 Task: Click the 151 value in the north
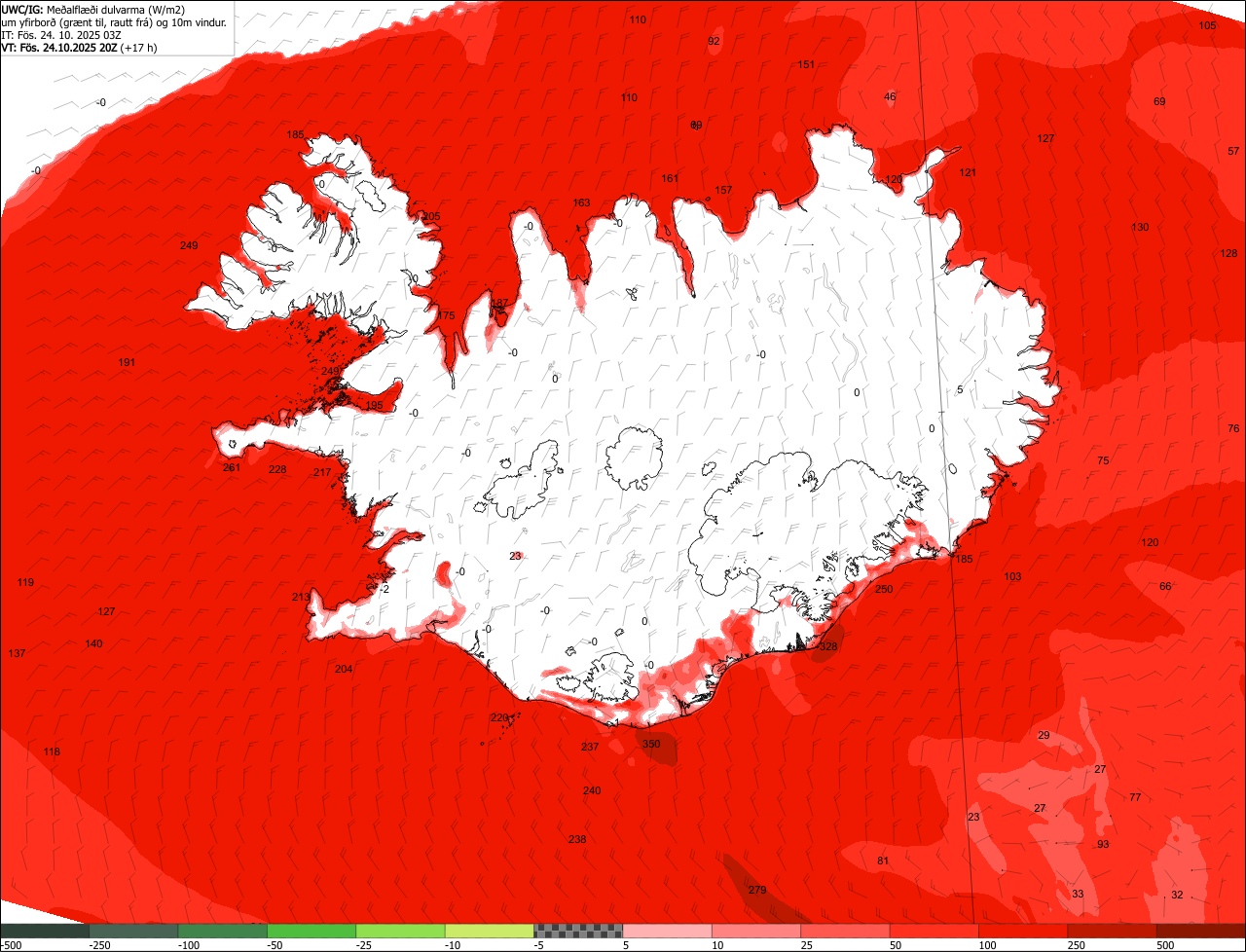(x=806, y=64)
